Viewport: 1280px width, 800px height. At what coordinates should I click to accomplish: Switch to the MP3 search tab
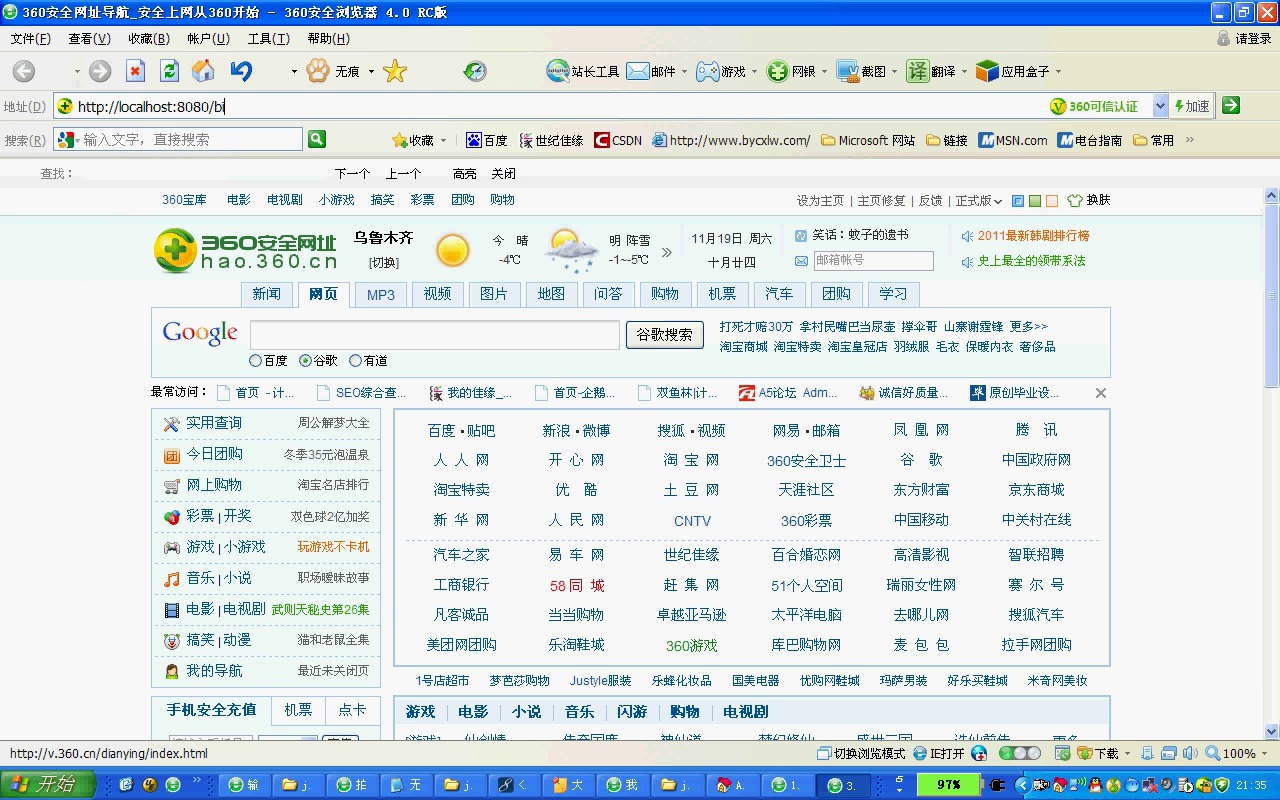(380, 294)
